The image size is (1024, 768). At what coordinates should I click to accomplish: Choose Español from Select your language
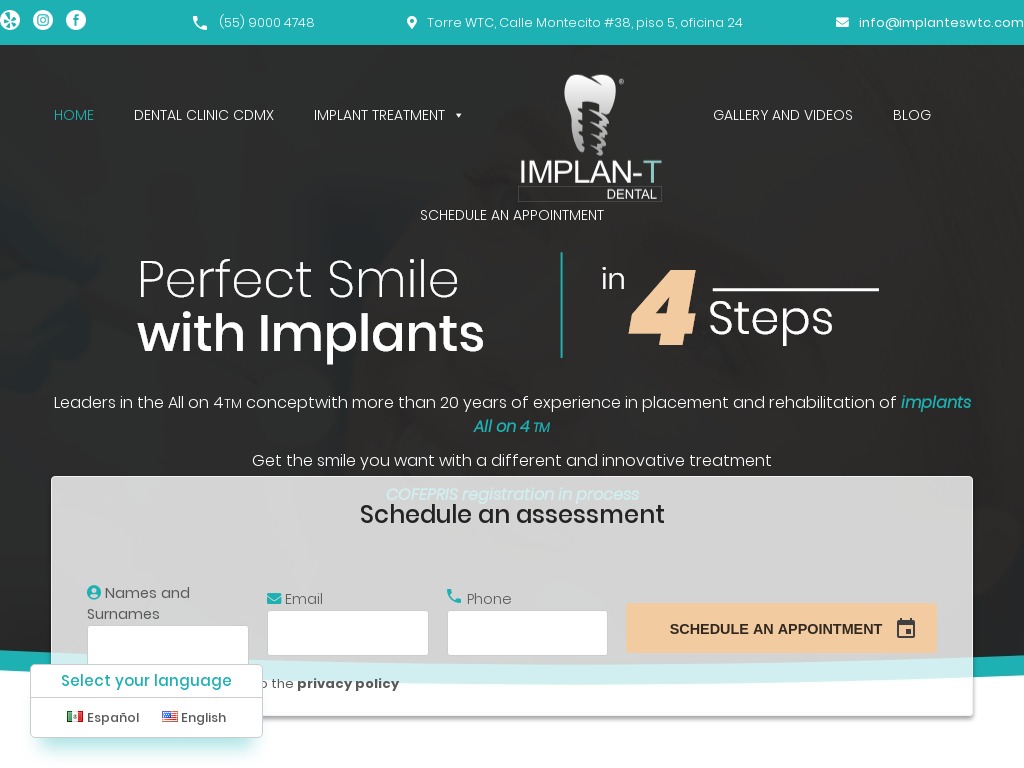112,717
